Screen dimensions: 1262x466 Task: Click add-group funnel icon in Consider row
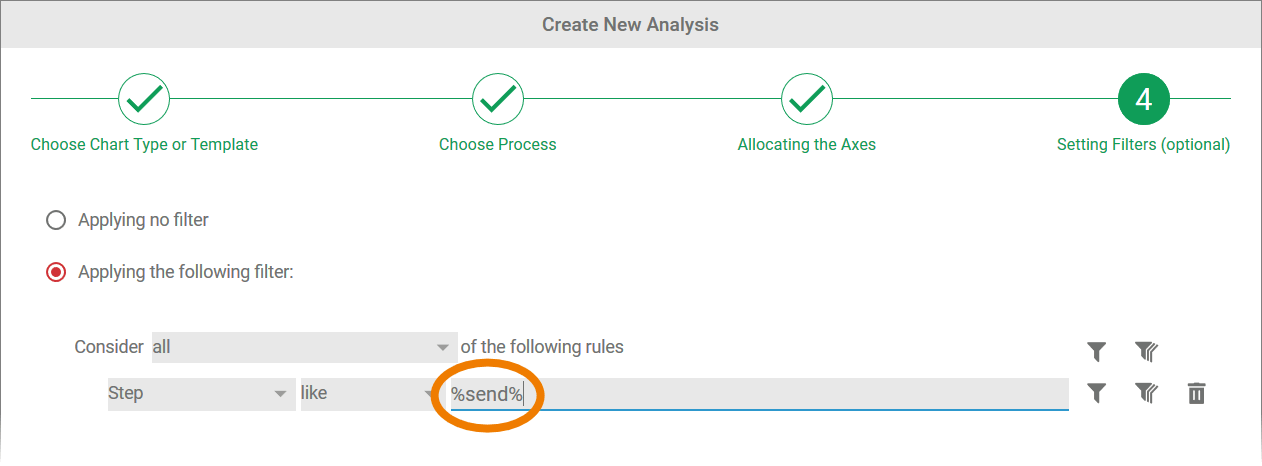click(1146, 351)
